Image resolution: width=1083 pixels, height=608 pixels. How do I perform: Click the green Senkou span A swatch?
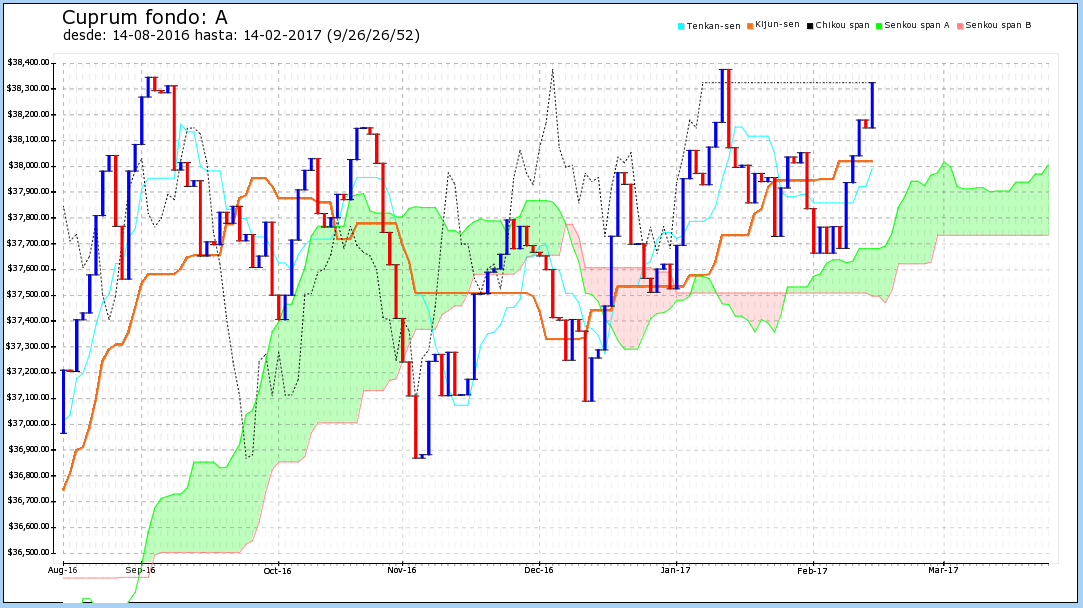pyautogui.click(x=879, y=26)
